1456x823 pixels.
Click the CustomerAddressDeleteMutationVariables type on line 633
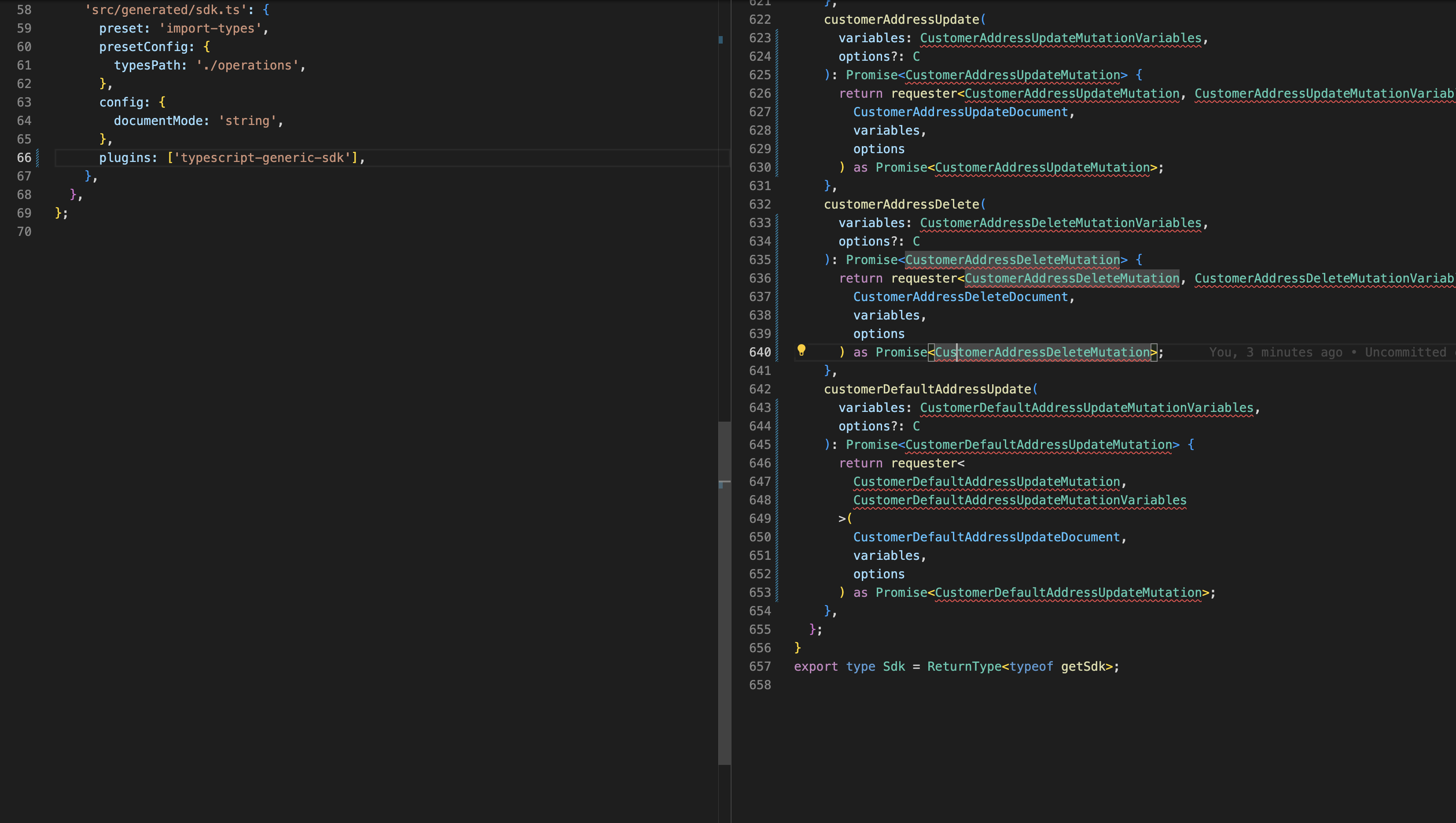[1060, 223]
